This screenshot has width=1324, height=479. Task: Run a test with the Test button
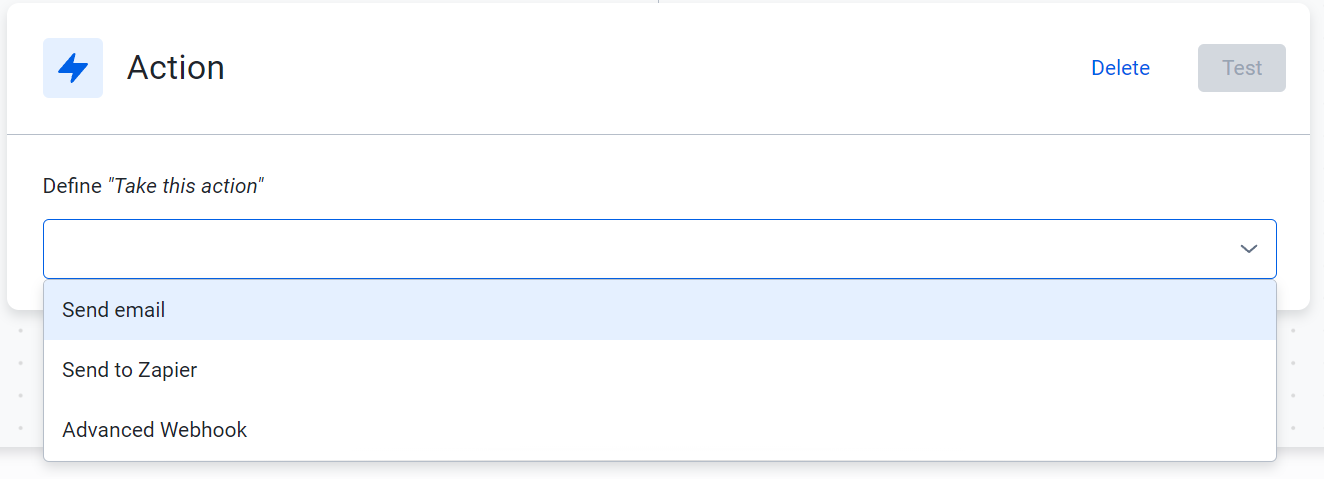1242,68
